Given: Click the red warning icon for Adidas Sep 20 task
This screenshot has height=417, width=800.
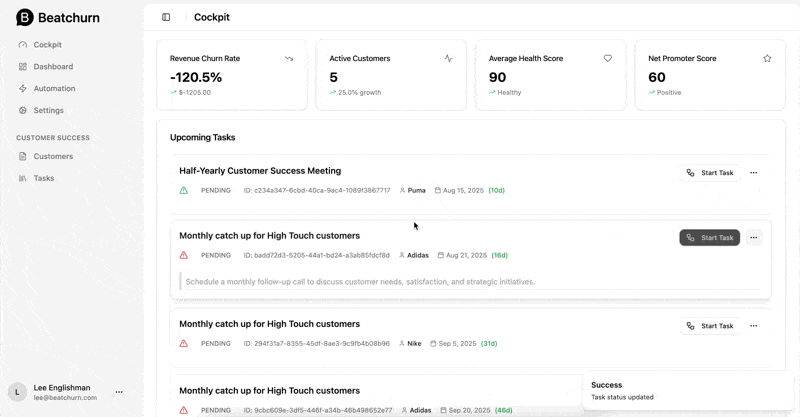Looking at the screenshot, I should pyautogui.click(x=184, y=410).
